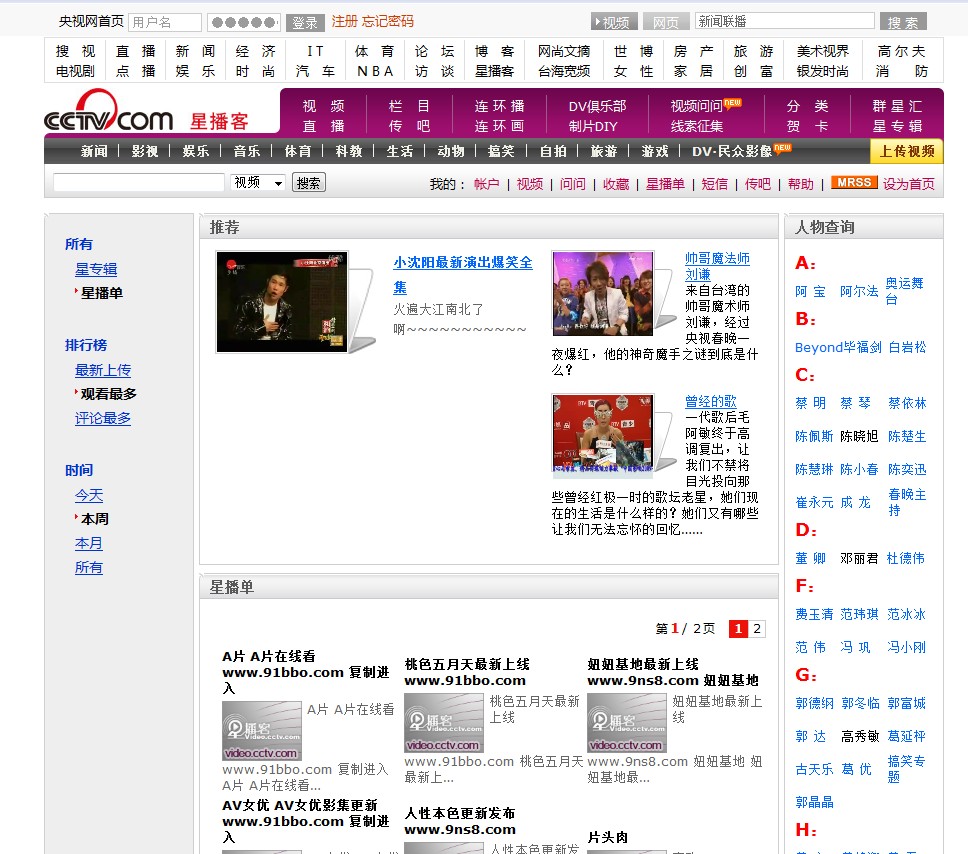Click the 搜索 button beside the video dropdown
Image resolution: width=968 pixels, height=854 pixels.
[308, 183]
